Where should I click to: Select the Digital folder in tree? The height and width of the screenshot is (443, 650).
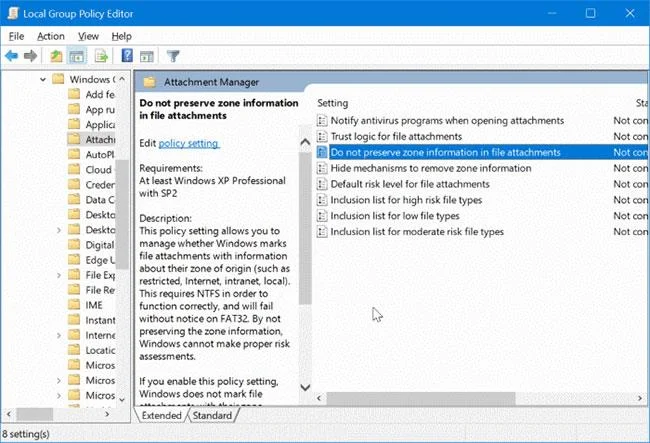[91, 245]
